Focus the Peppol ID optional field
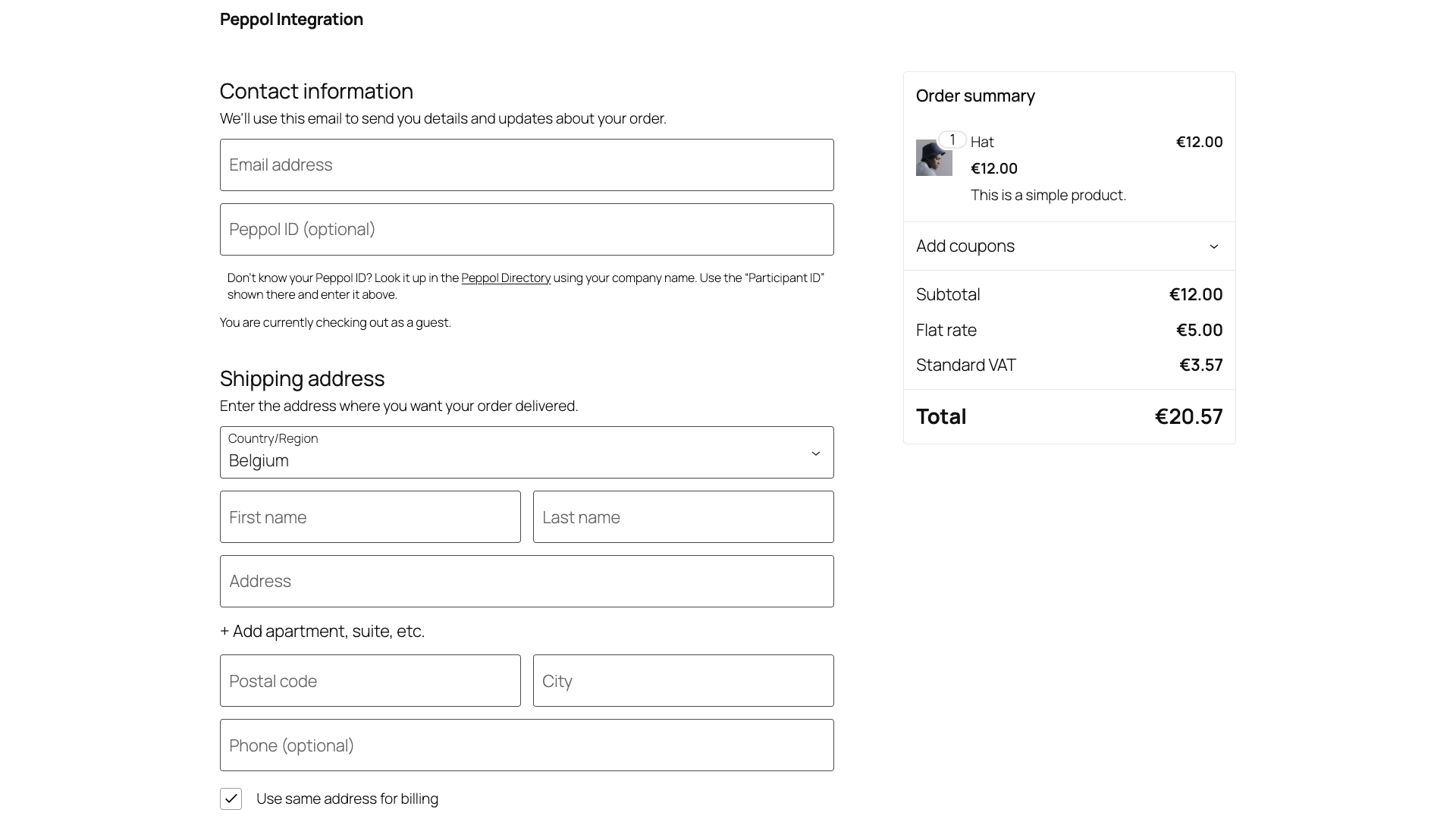This screenshot has width=1456, height=819. tap(526, 229)
